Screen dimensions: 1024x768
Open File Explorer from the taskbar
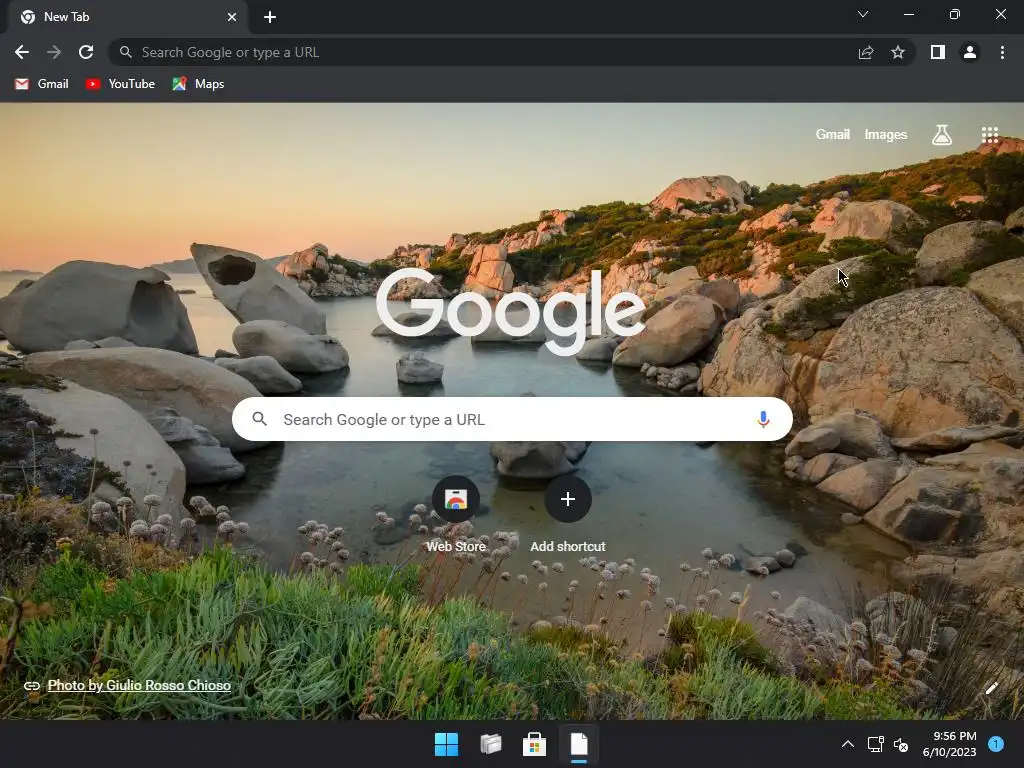pos(490,744)
